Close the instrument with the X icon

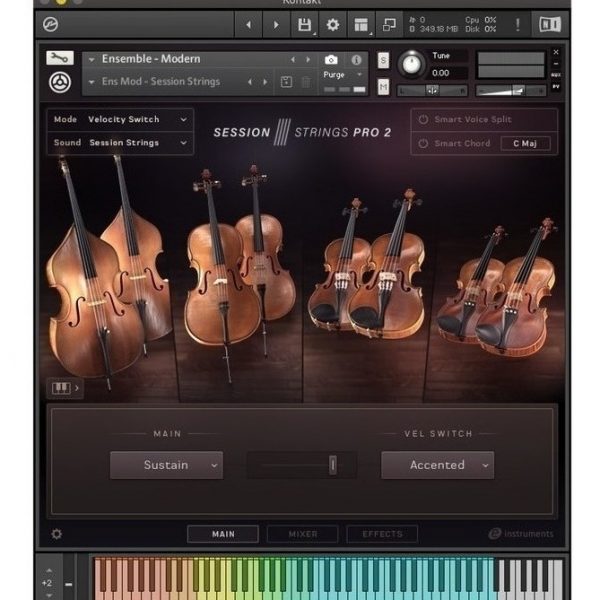pos(556,52)
